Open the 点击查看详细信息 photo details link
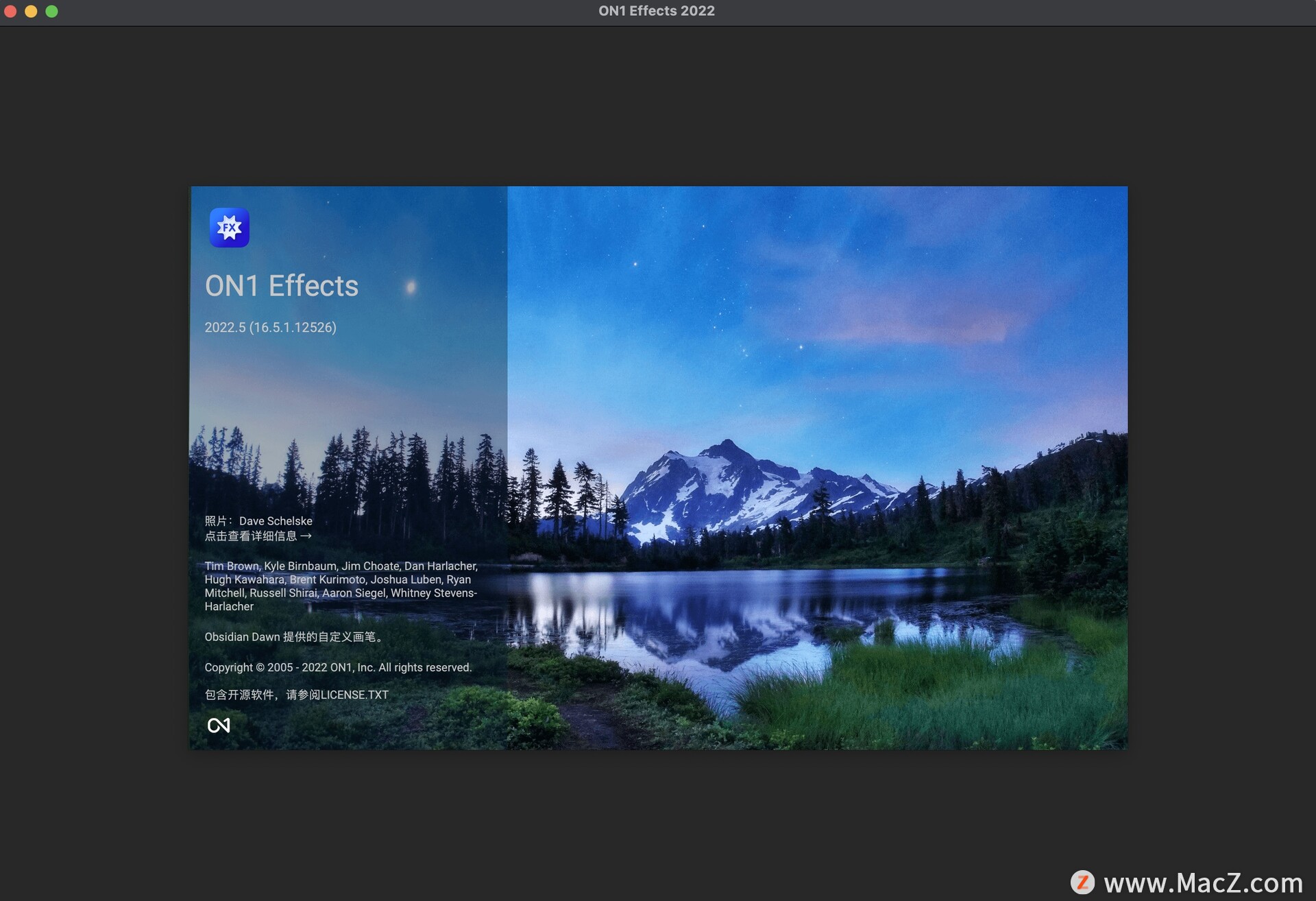 point(258,536)
